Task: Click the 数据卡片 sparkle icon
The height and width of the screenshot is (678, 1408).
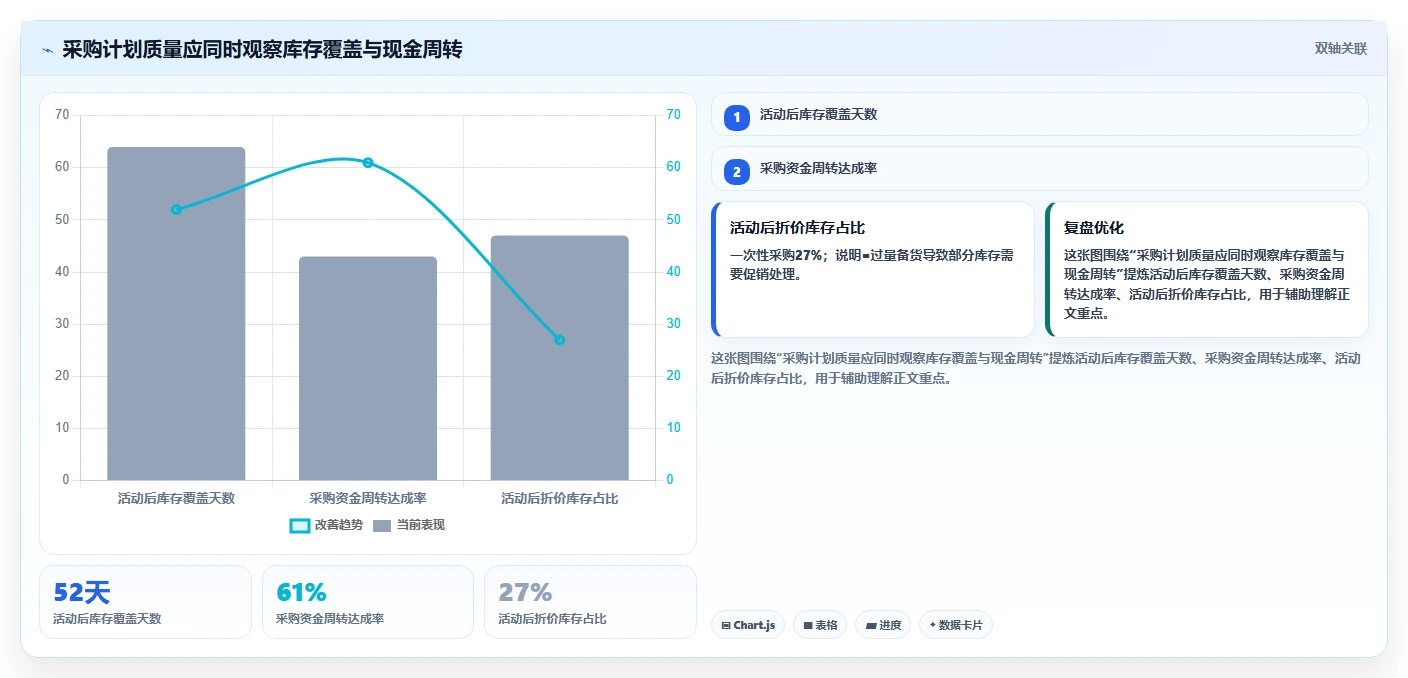Action: (x=933, y=625)
